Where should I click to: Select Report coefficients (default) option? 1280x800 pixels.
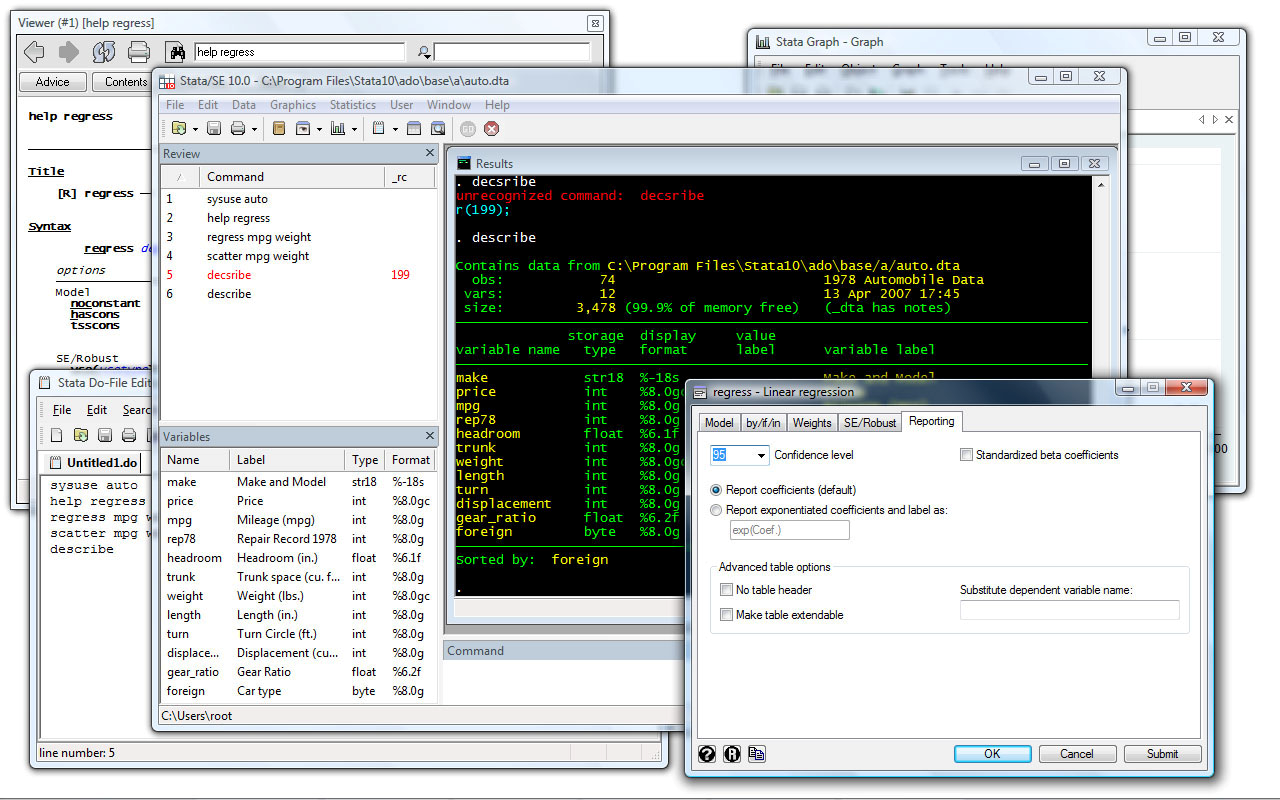pos(716,490)
